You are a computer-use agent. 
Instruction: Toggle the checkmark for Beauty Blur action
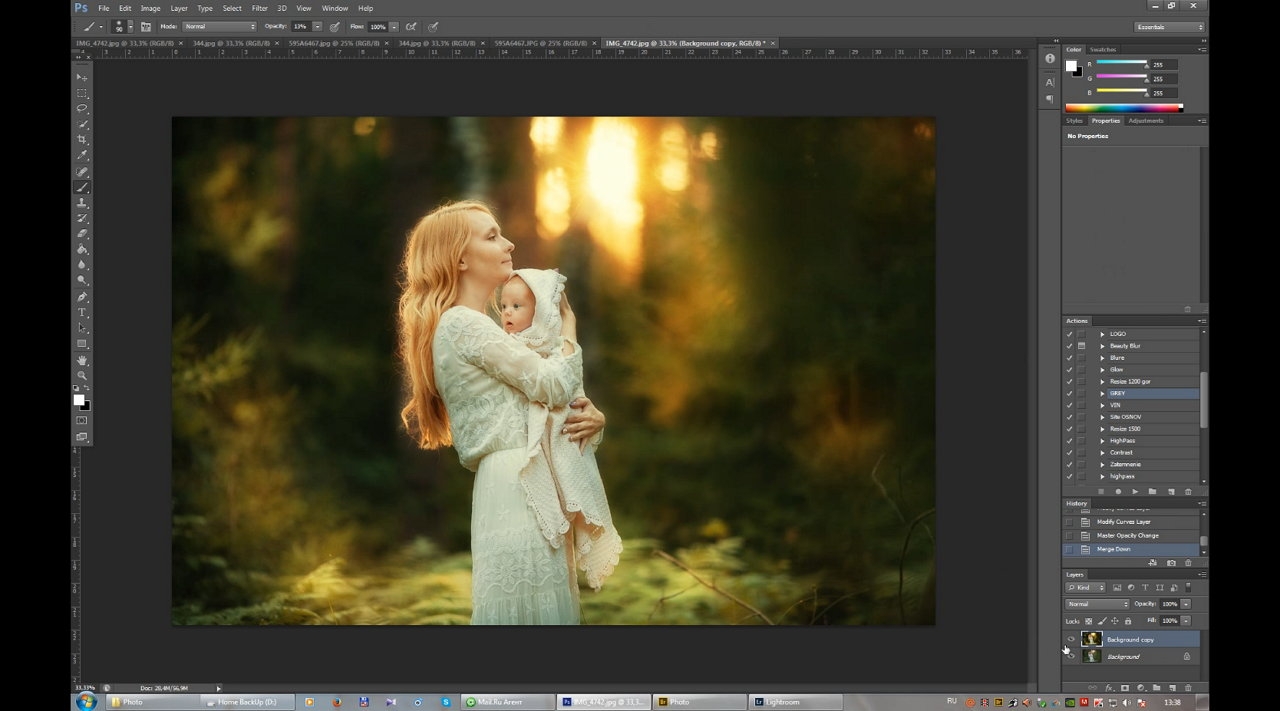1069,346
